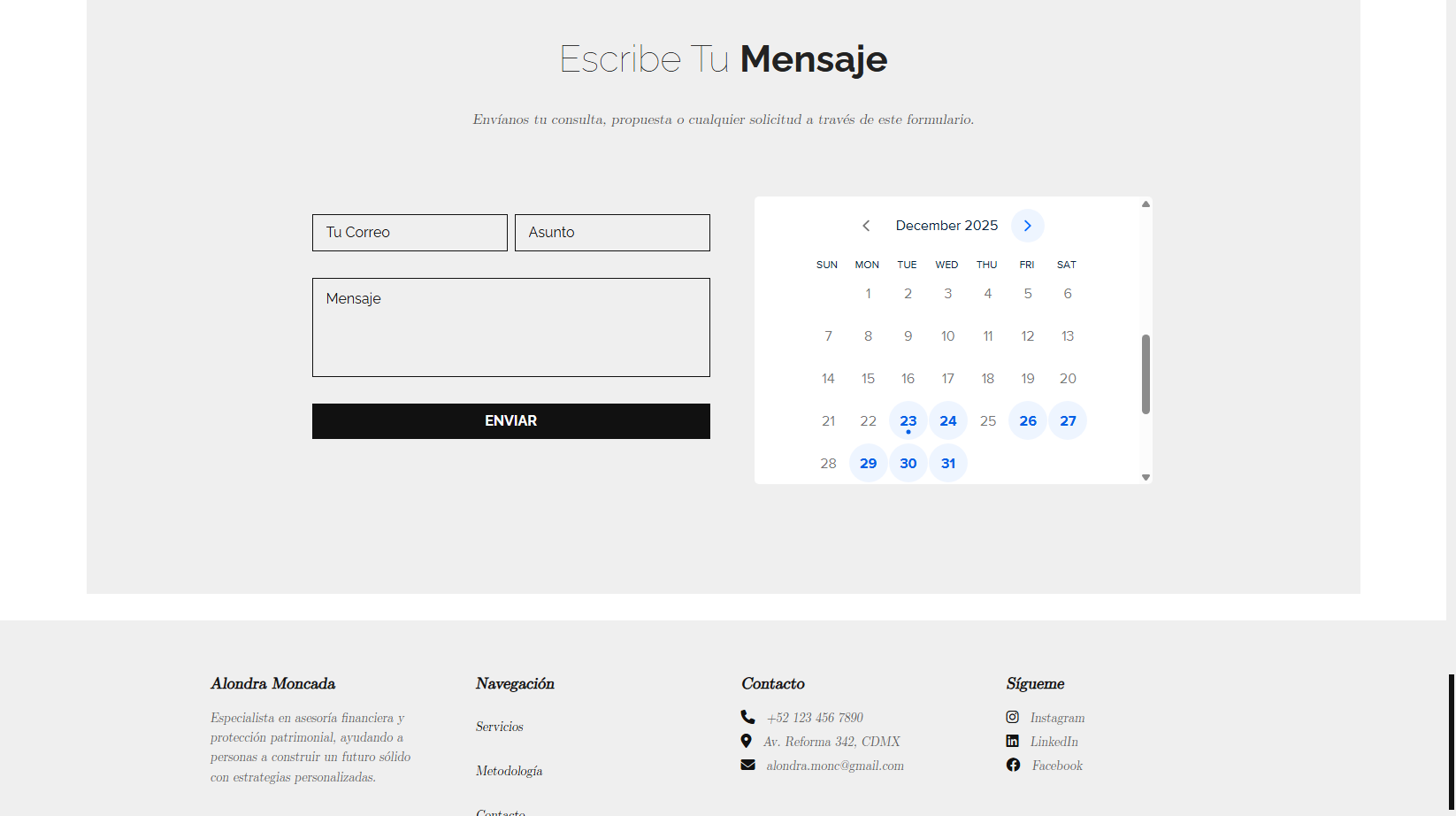Viewport: 1456px width, 816px height.
Task: Select December 23 in the calendar
Action: 908,420
